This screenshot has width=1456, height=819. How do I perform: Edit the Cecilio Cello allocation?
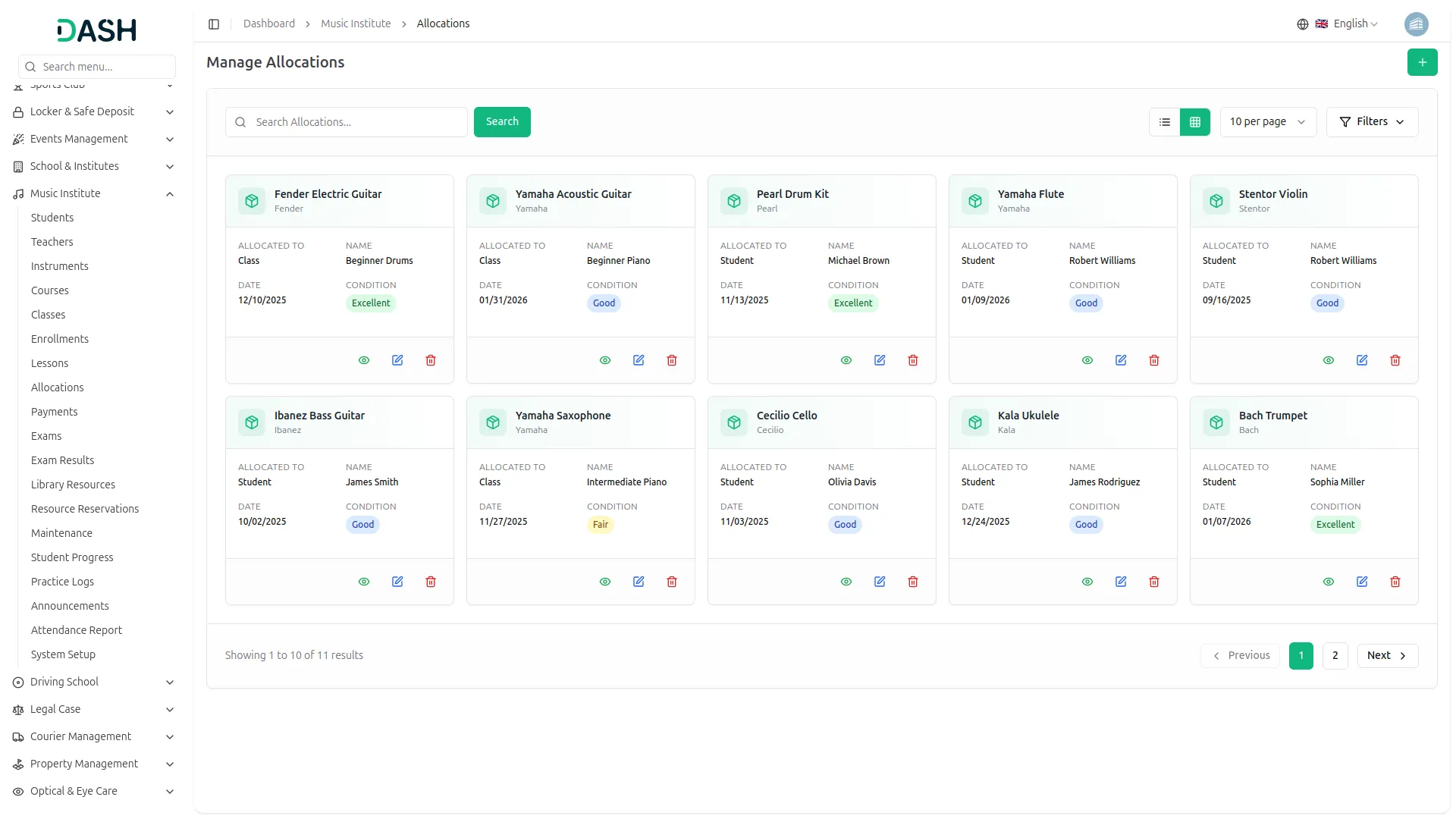[880, 582]
